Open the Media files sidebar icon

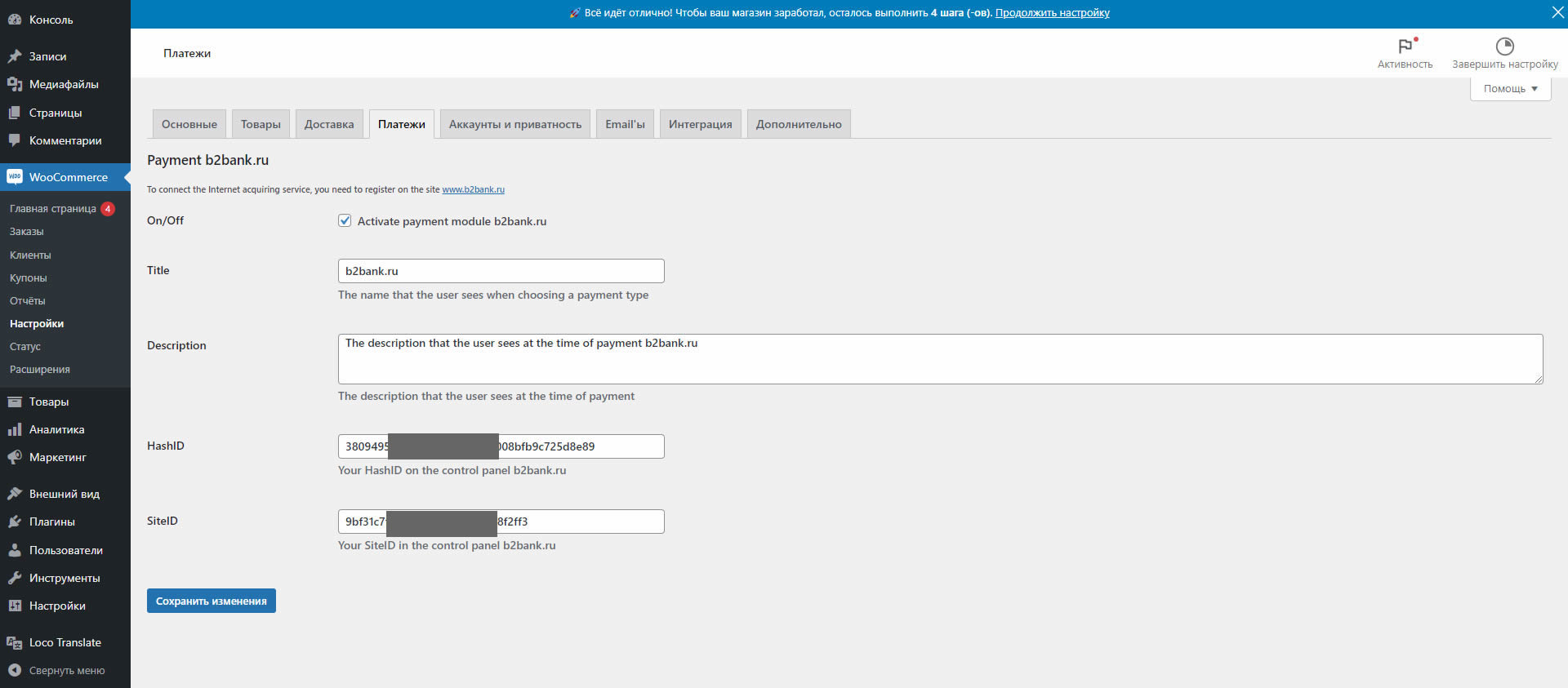15,85
